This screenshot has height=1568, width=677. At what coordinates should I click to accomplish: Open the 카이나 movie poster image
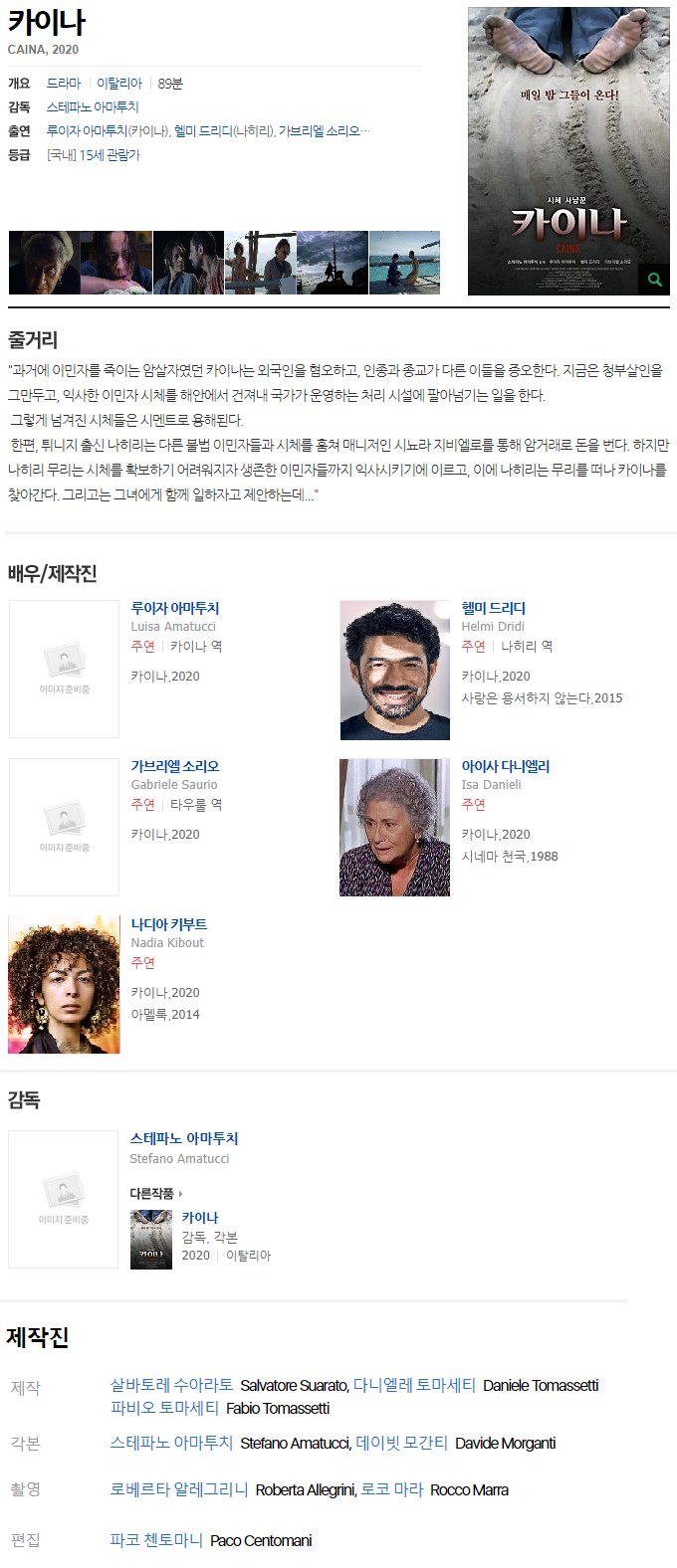pyautogui.click(x=568, y=151)
